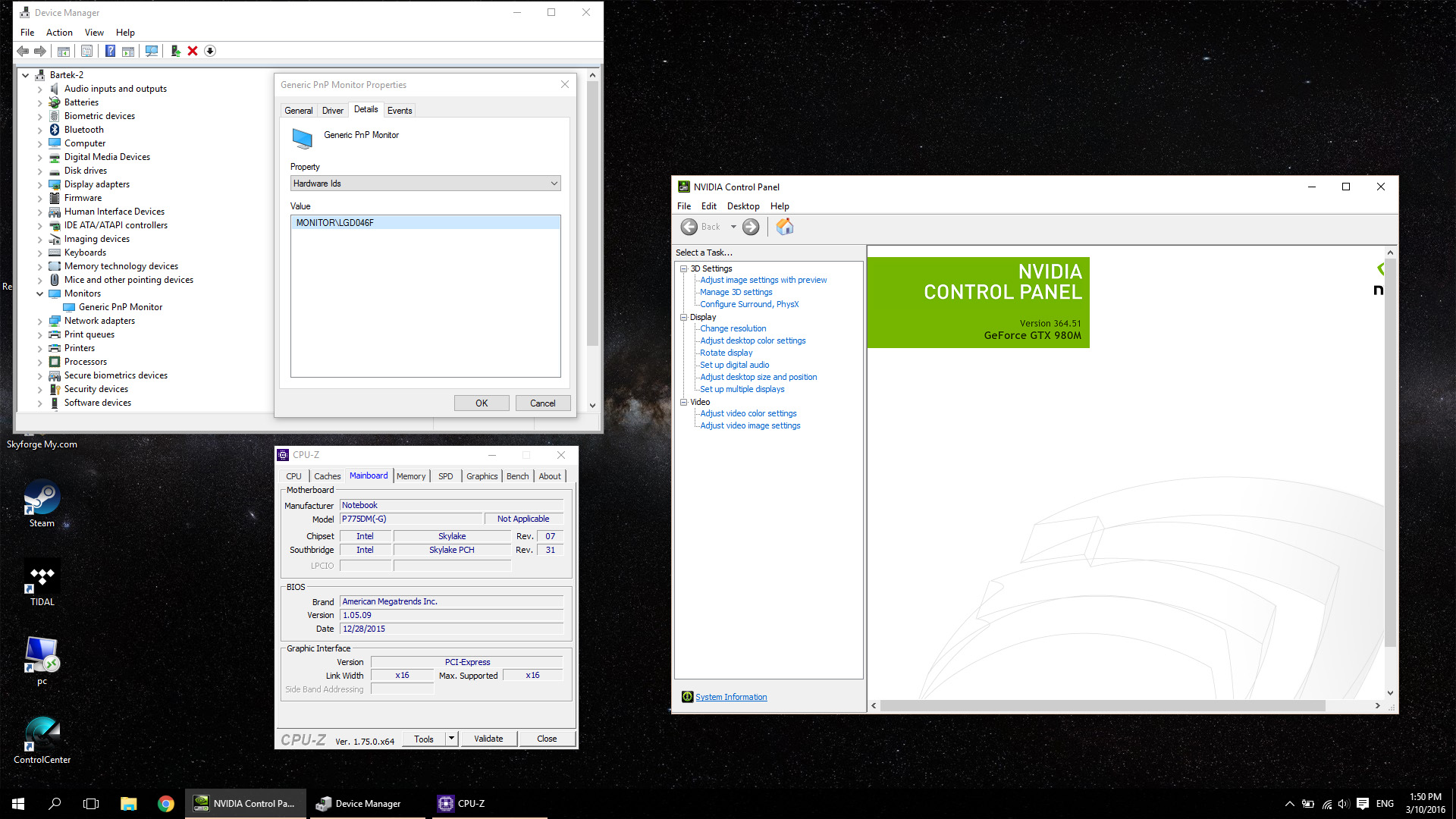Open Manage 3D settings link

(736, 292)
